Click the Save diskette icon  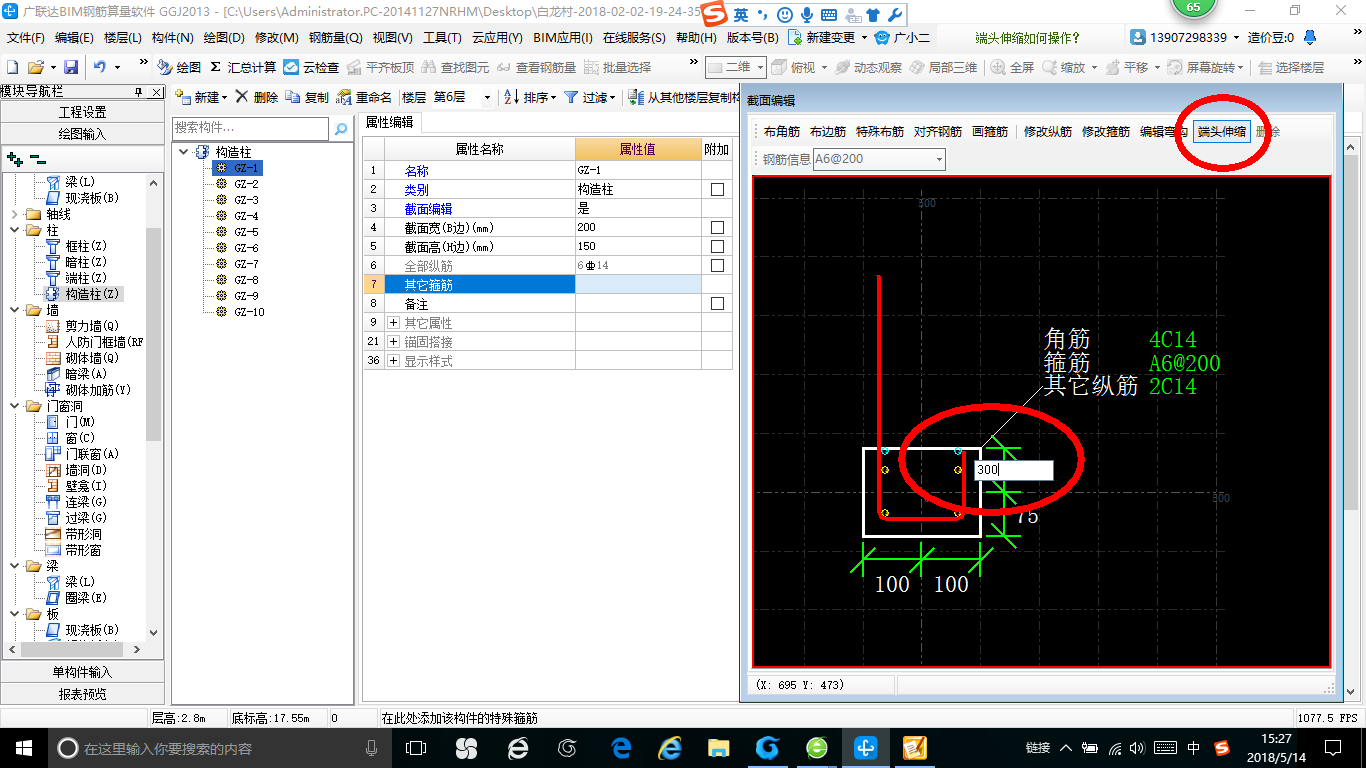click(71, 67)
